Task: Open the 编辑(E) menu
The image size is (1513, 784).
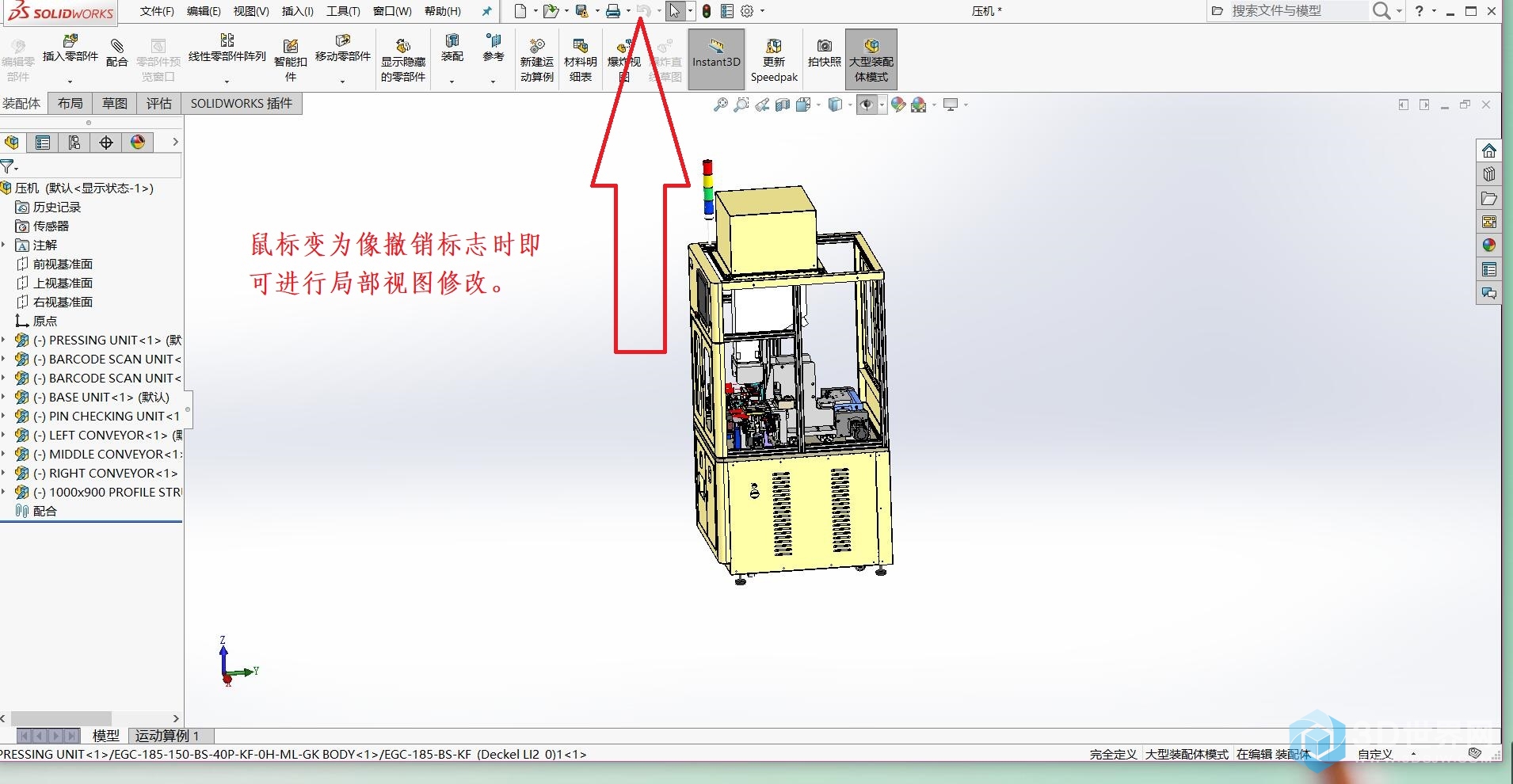Action: (x=204, y=11)
